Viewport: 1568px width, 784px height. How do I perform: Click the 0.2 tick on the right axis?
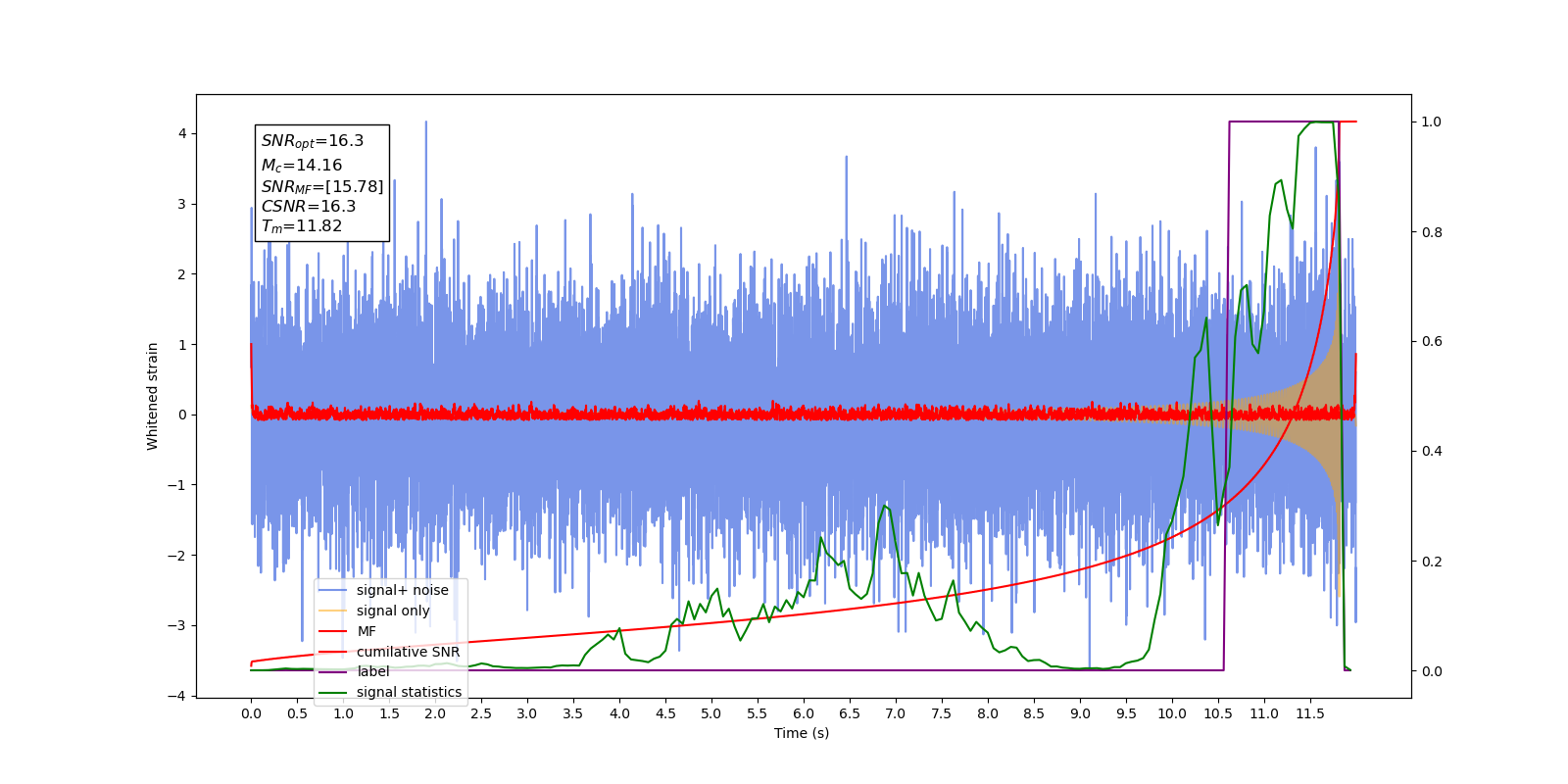tap(1432, 562)
